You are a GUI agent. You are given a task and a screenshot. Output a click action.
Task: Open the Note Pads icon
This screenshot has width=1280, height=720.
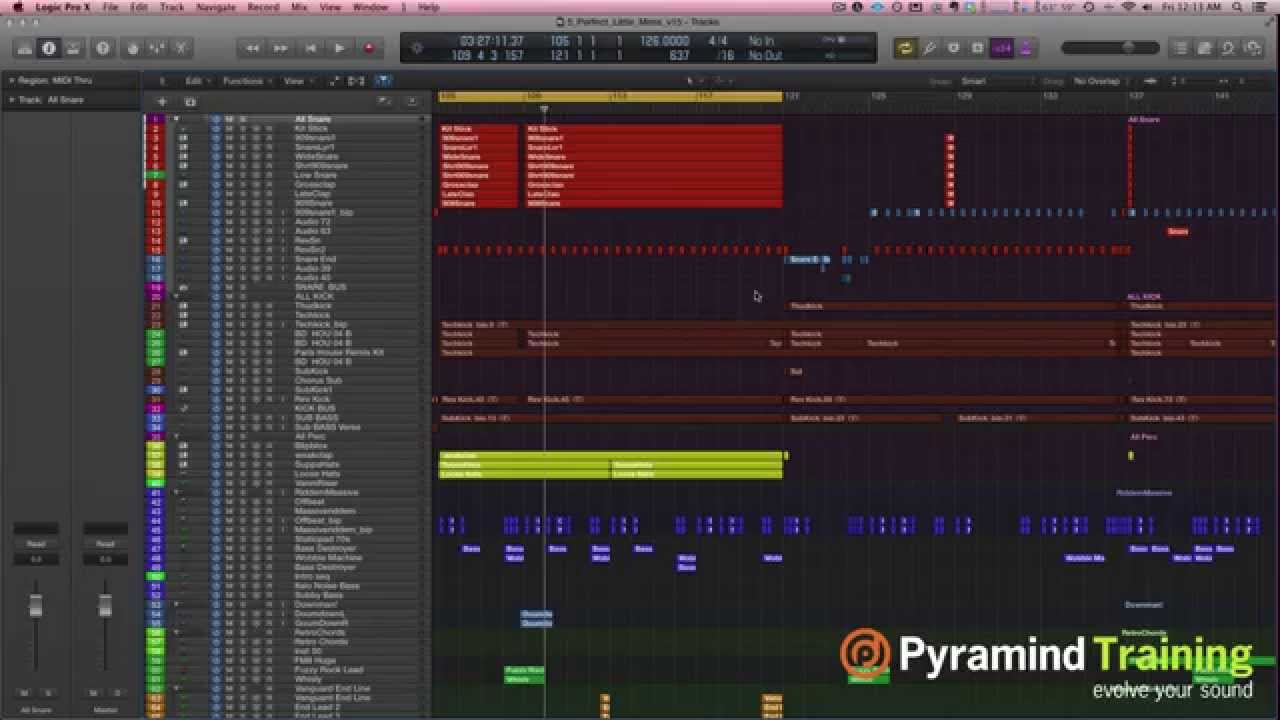pos(1205,48)
